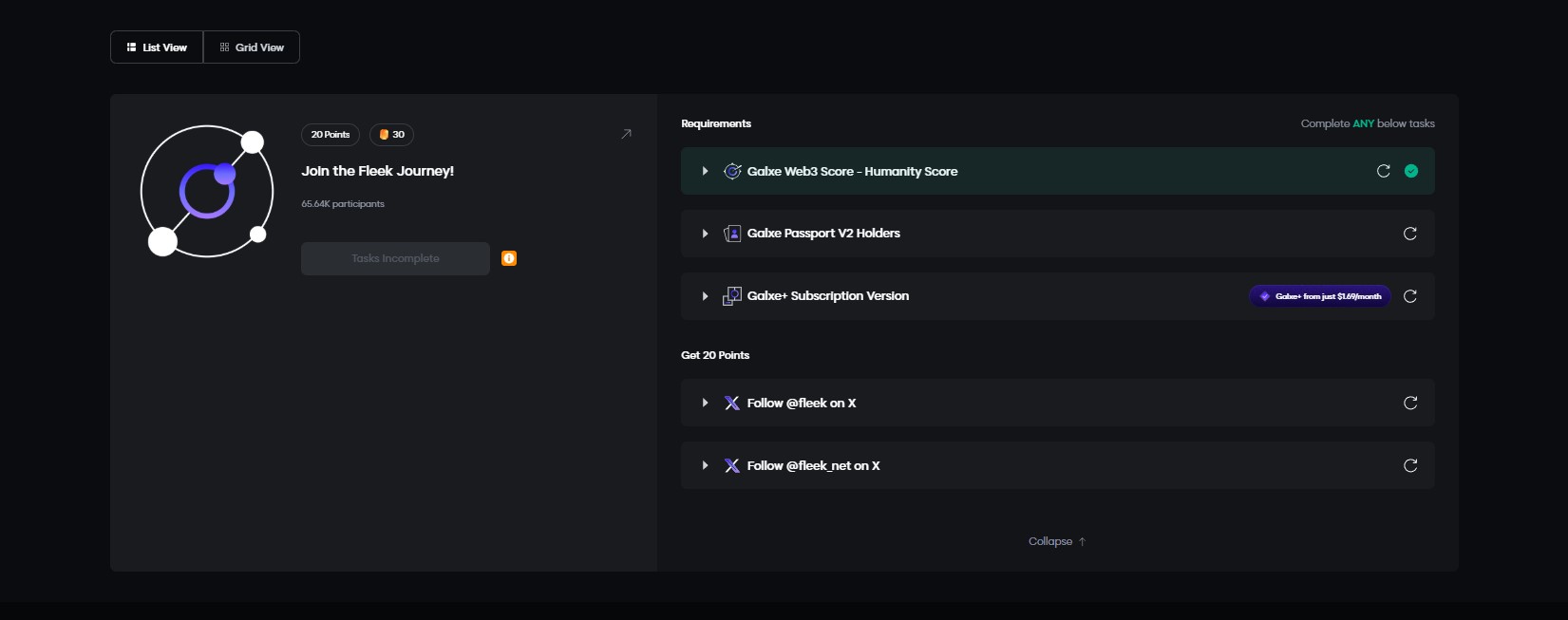Click the Galxe+ $1.69/month offer button
Viewport: 1568px width, 620px height.
click(x=1320, y=296)
